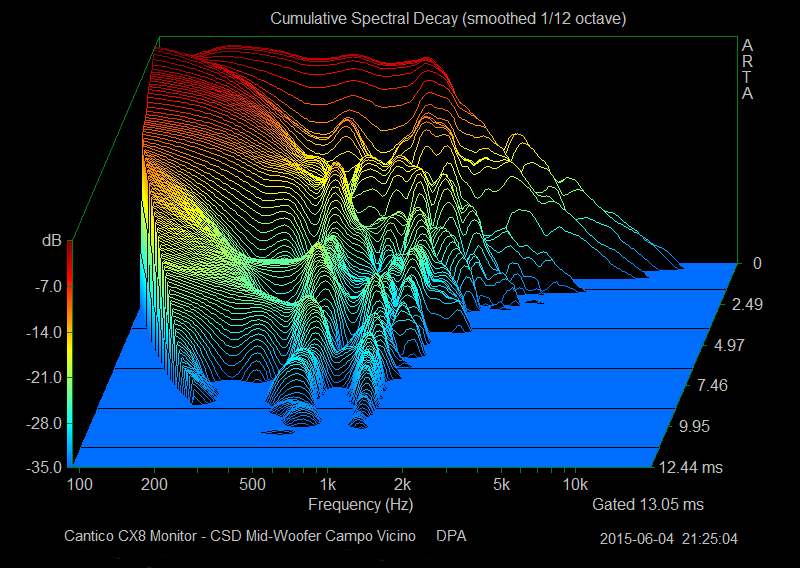
Task: Click the '-14.0' dB scale value
Action: [x=44, y=333]
